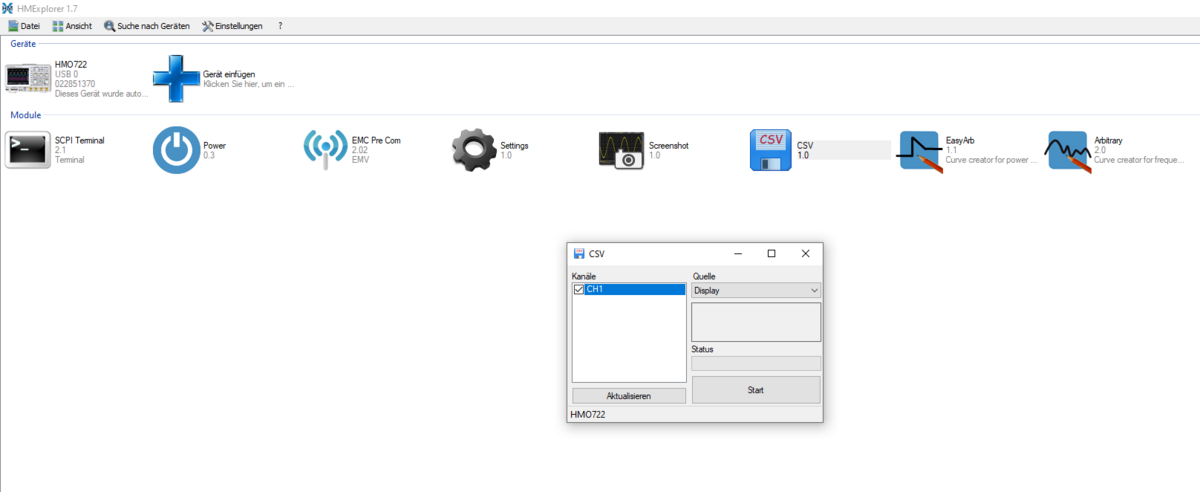Open the SCPI Terminal module
This screenshot has width=1200, height=492.
(28, 150)
